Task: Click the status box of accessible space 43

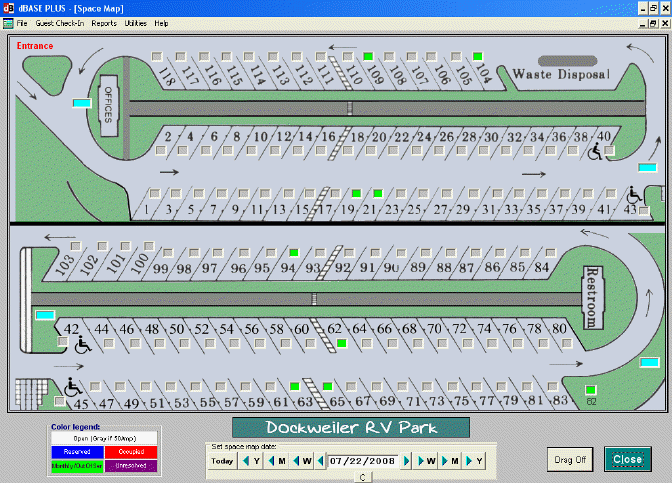Action: coord(643,210)
